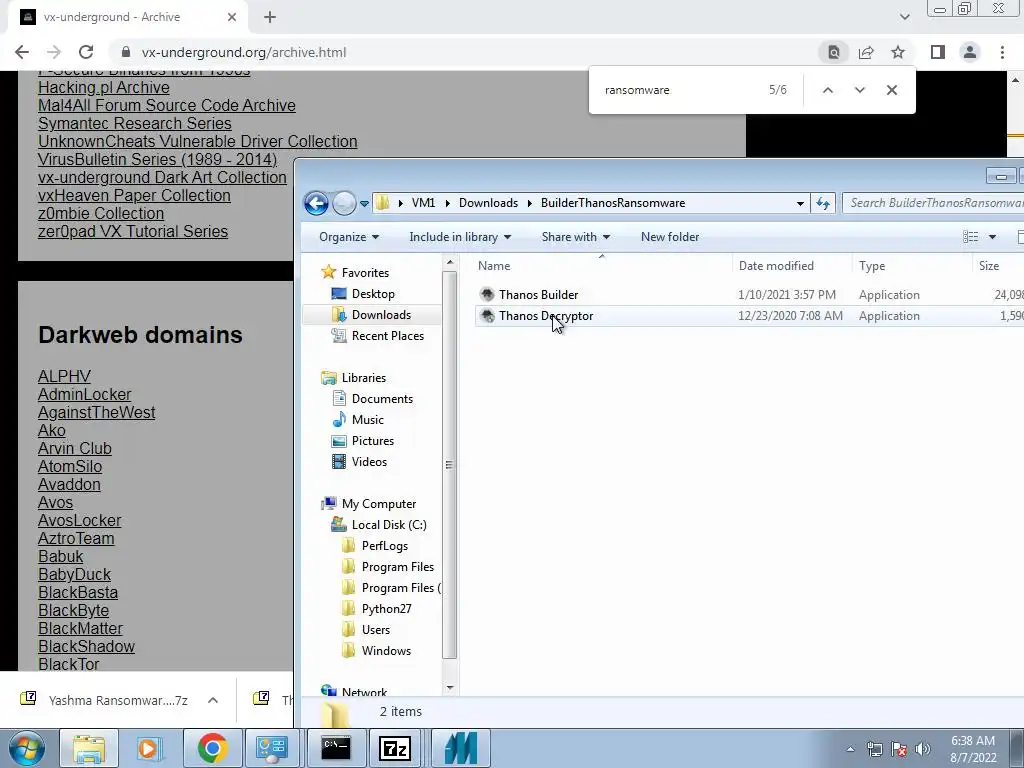Go to next find result for ransomware
This screenshot has width=1024, height=768.
point(859,90)
